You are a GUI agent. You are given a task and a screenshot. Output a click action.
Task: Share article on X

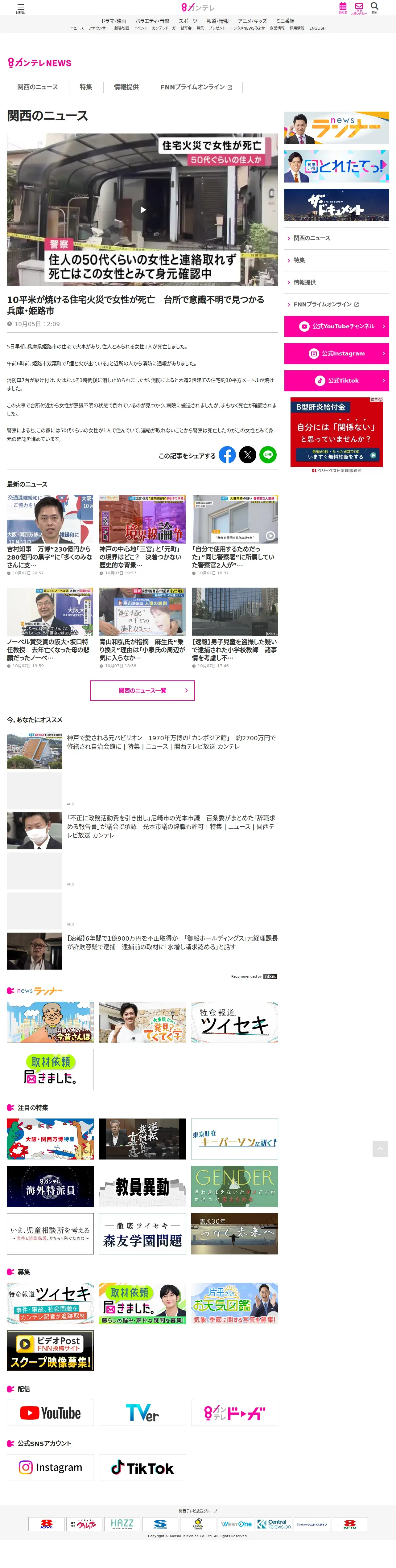coord(247,455)
